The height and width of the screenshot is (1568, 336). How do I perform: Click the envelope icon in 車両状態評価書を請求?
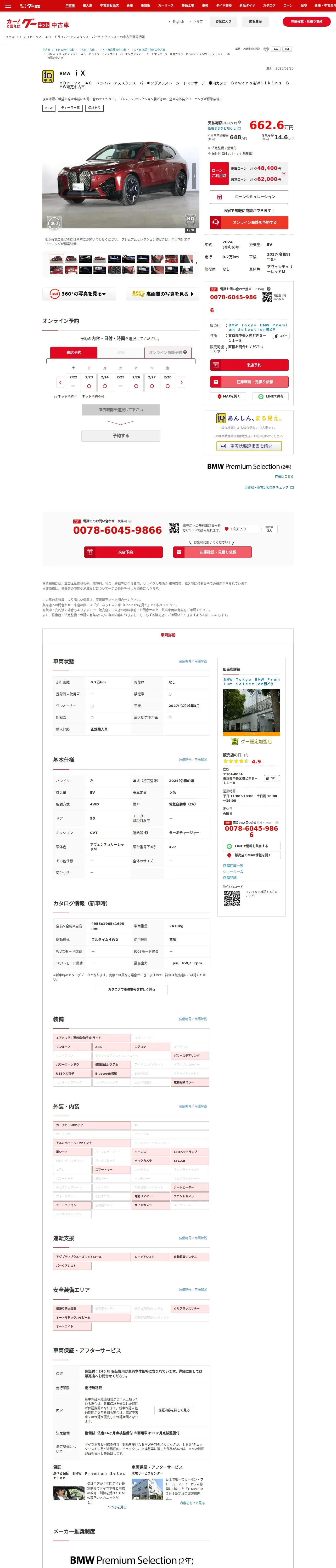click(x=223, y=446)
